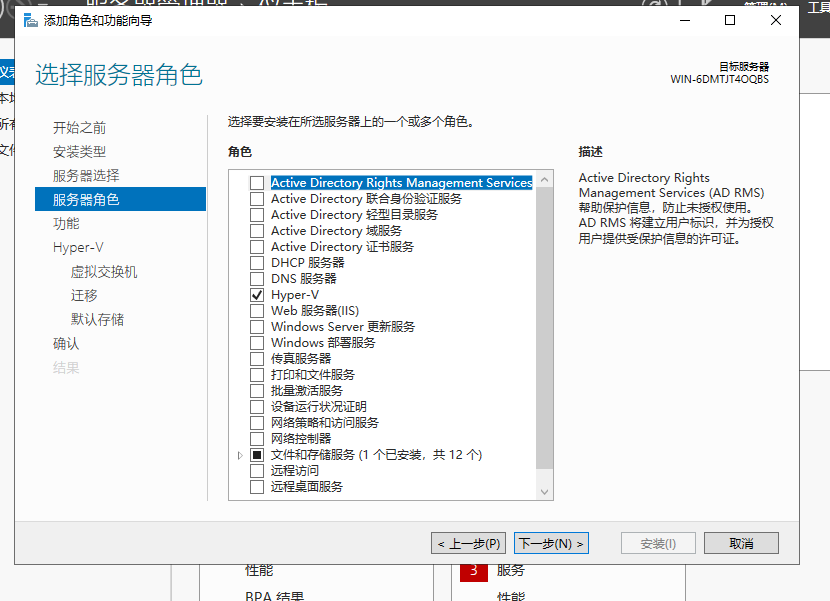Check Windows 部署服务 checkbox
Screen dimensions: 830x601
click(257, 343)
